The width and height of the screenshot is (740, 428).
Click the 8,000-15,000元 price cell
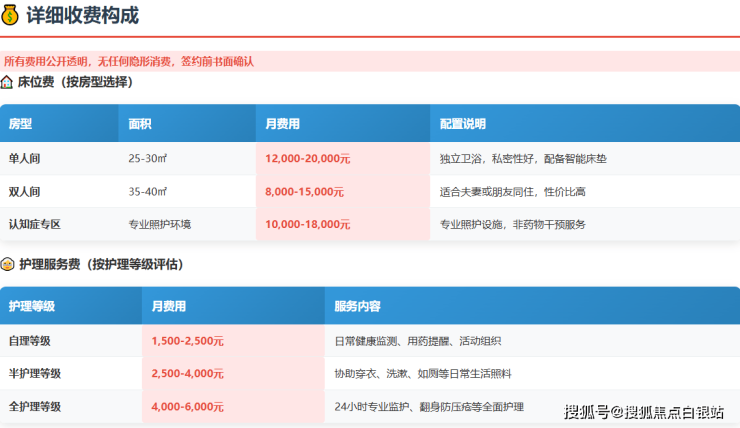click(x=305, y=192)
